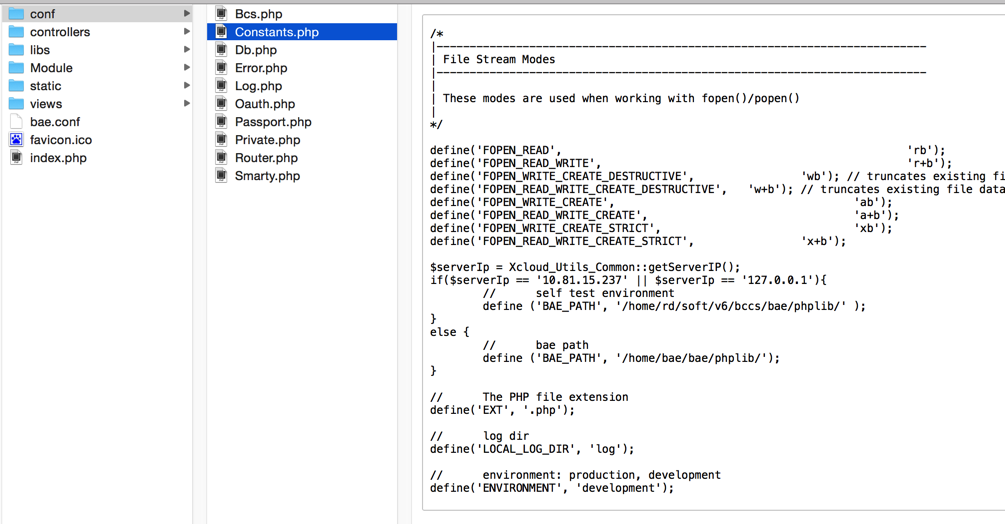Click the Router.php file icon

coord(221,158)
